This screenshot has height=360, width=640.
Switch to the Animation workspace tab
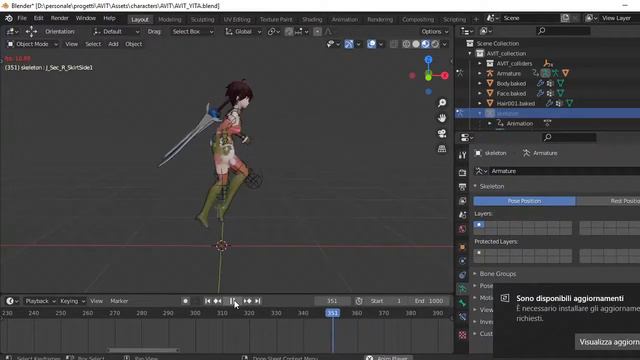click(344, 20)
